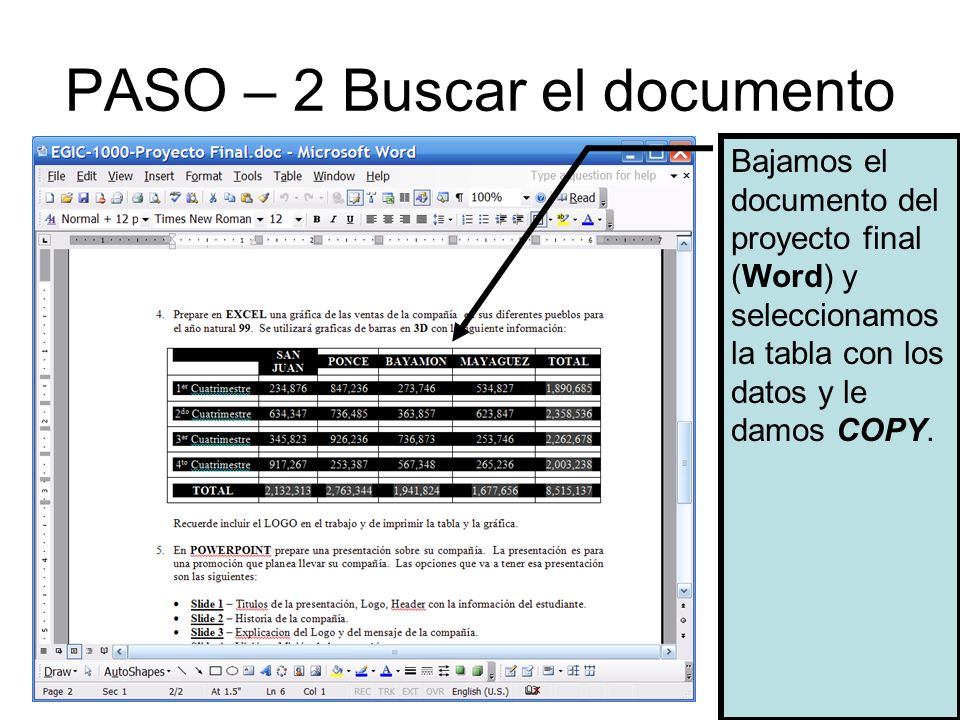Open the Insert menu
960x720 pixels.
pos(159,176)
